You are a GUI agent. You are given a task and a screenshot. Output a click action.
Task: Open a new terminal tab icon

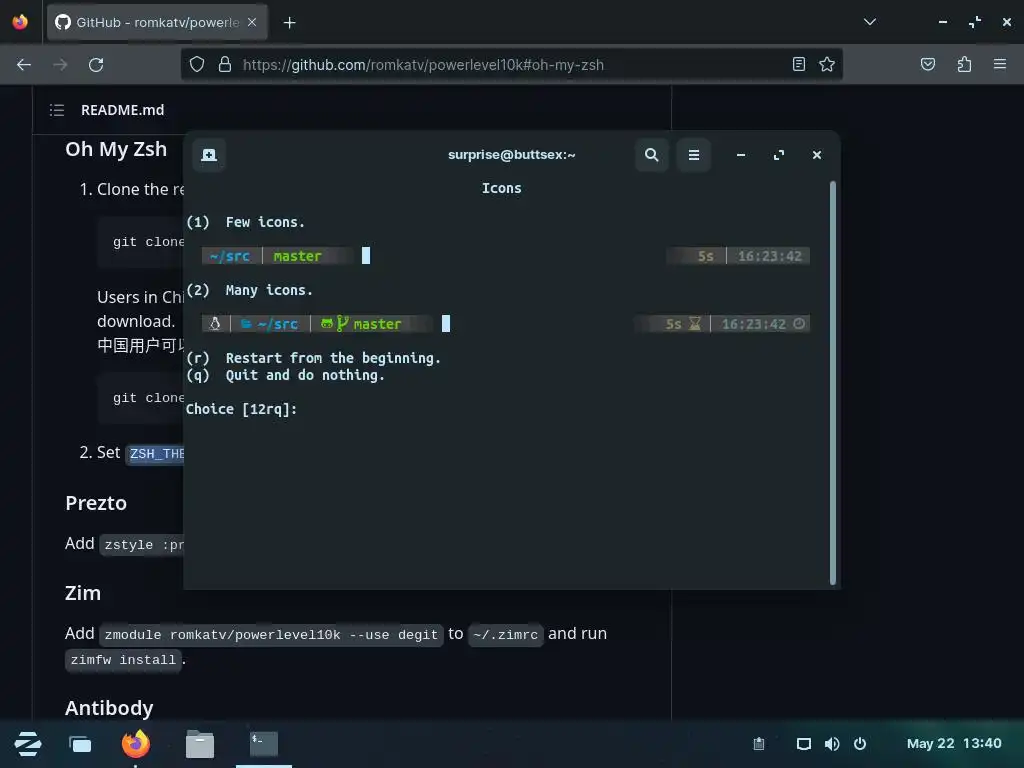click(209, 155)
